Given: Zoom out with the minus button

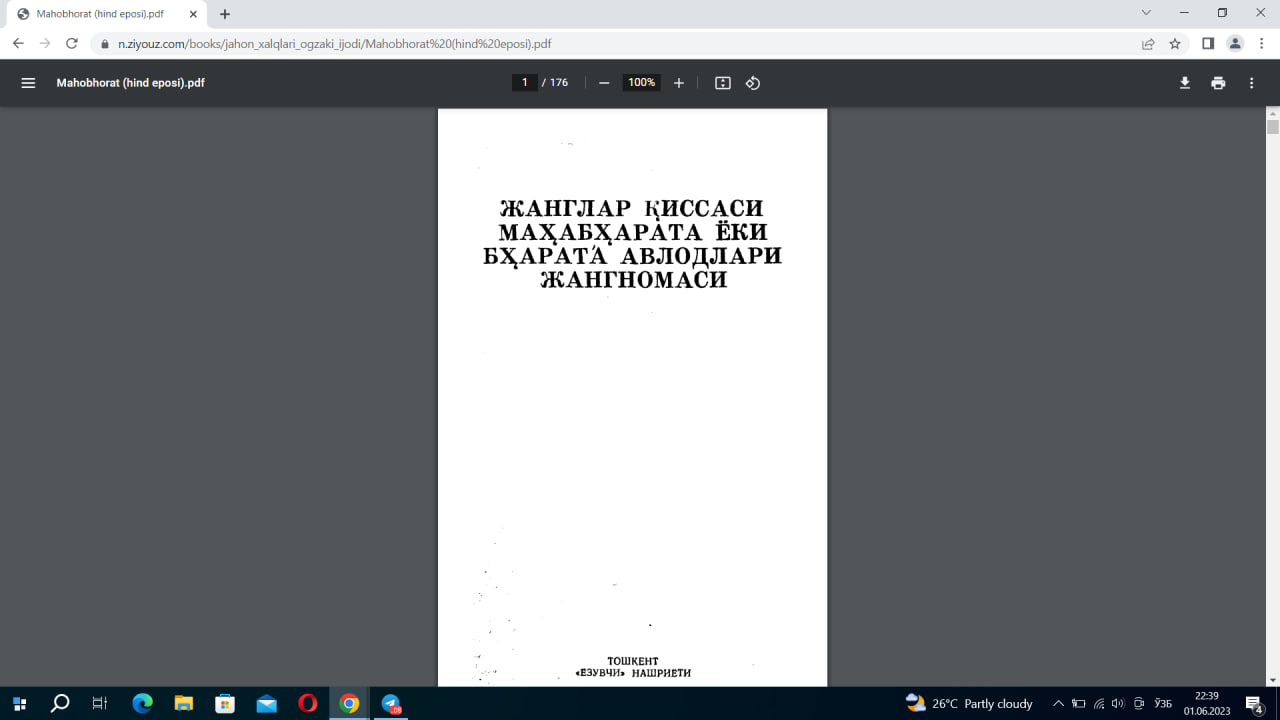Looking at the screenshot, I should point(603,83).
